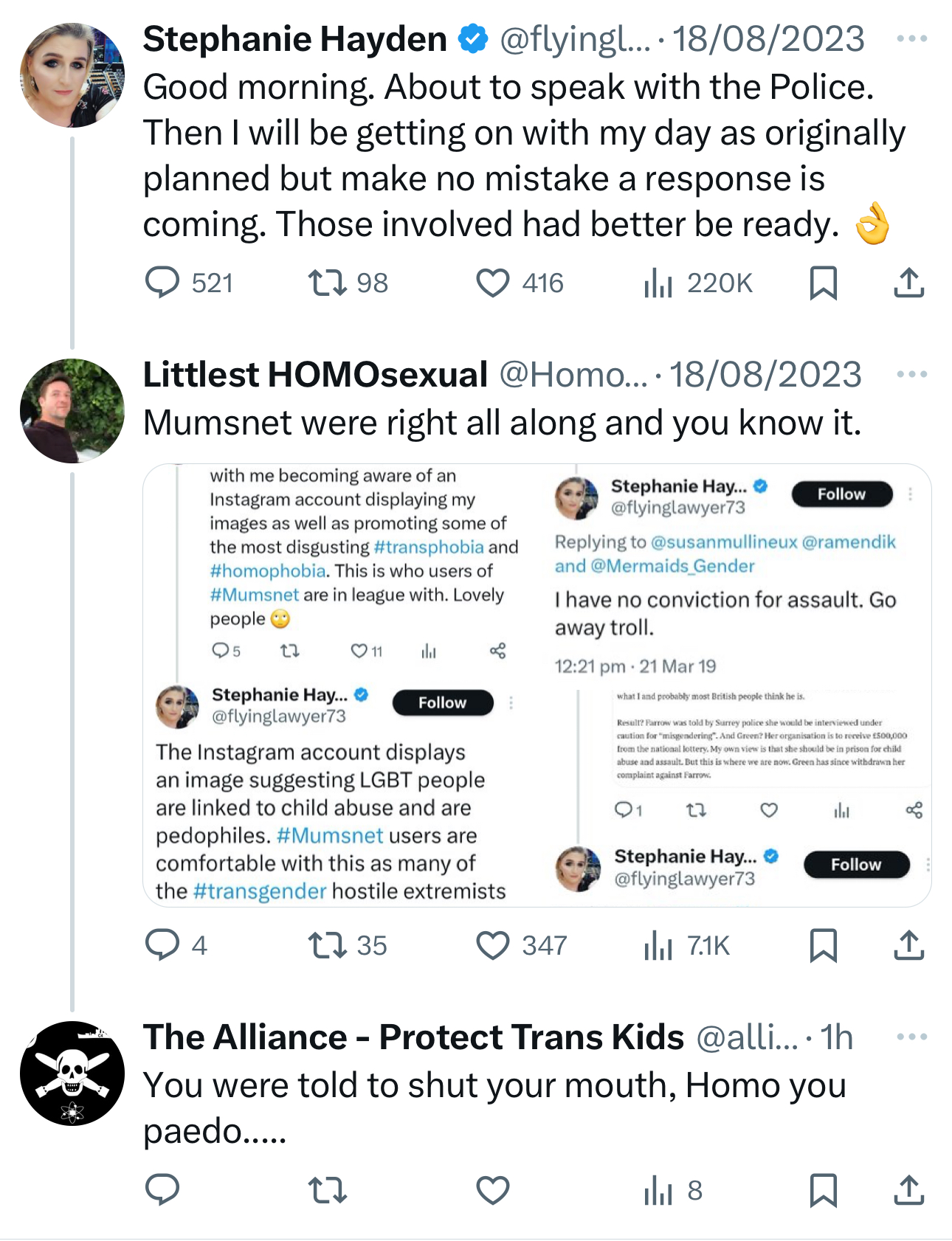Open Littlest HOMOsexual profile name link
952x1241 pixels.
click(x=315, y=374)
